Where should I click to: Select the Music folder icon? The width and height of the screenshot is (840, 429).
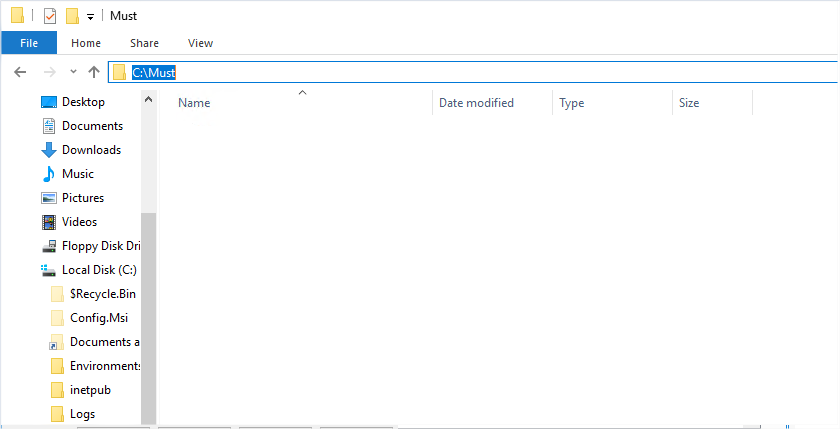pyautogui.click(x=49, y=174)
